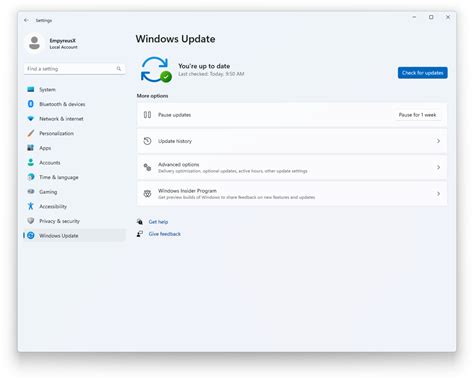Image resolution: width=474 pixels, height=380 pixels.
Task: Click the Find a setting search box
Action: pos(75,69)
